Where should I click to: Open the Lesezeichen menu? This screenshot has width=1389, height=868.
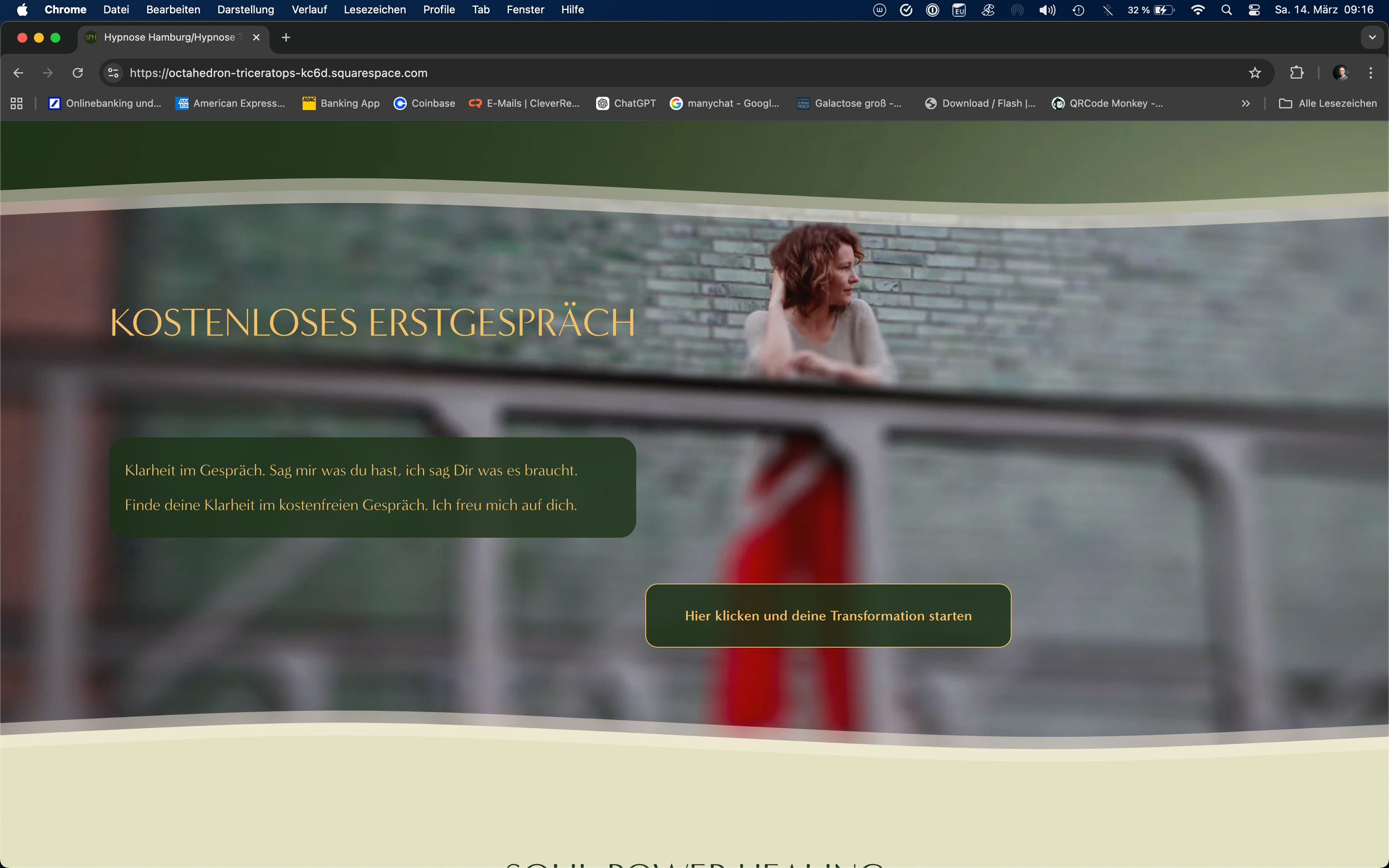click(x=374, y=10)
